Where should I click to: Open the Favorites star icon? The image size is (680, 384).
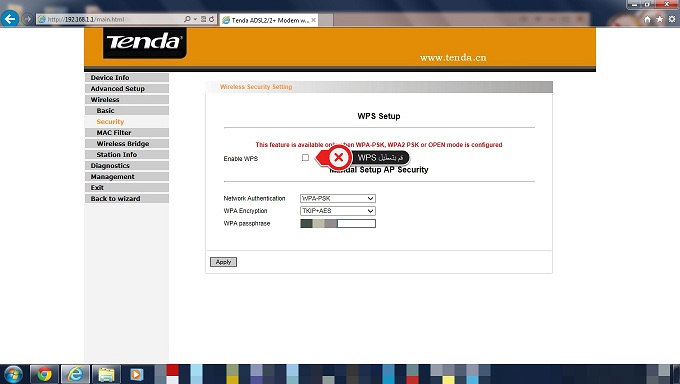click(660, 19)
